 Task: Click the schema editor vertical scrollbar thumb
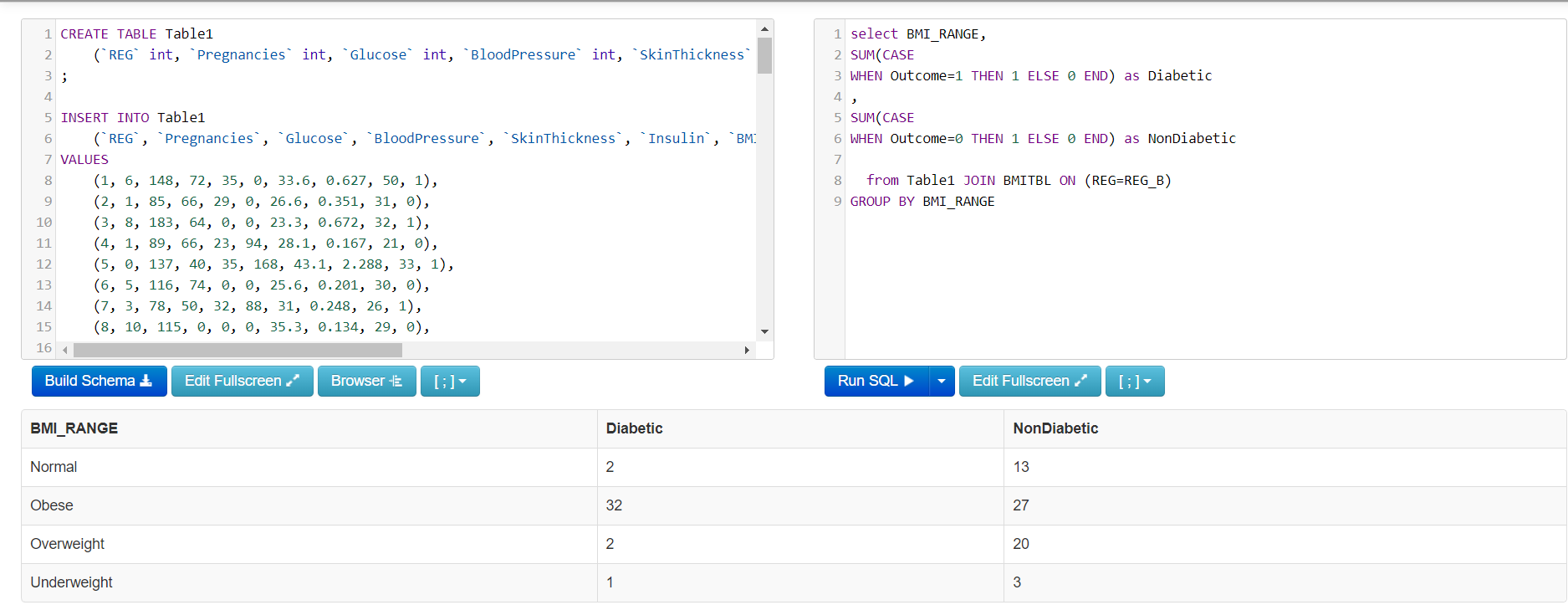764,55
